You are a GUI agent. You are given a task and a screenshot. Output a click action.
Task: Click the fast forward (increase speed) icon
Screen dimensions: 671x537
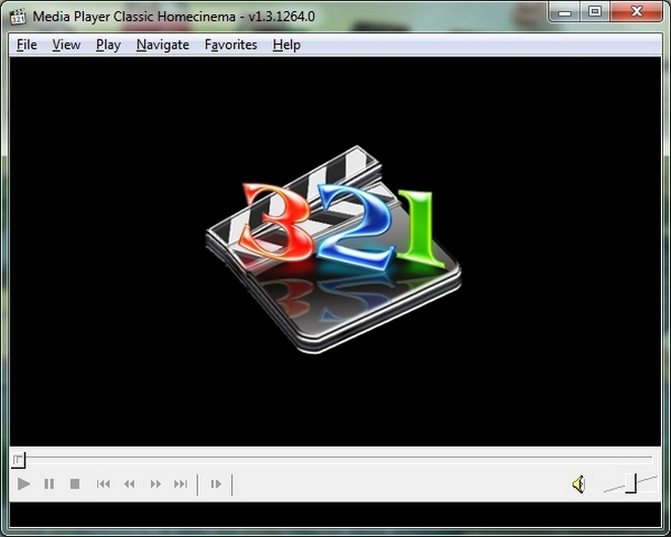click(155, 484)
